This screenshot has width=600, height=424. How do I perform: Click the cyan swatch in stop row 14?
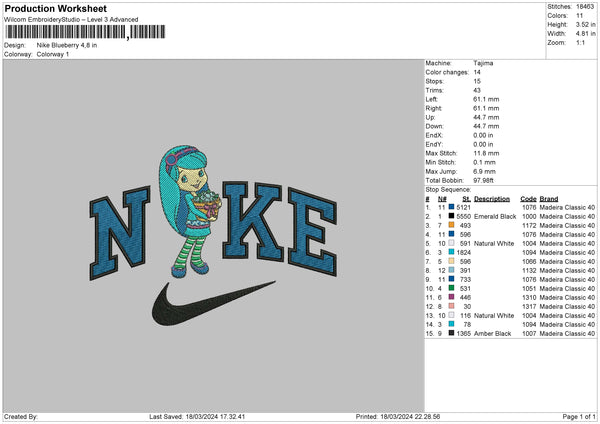point(451,324)
